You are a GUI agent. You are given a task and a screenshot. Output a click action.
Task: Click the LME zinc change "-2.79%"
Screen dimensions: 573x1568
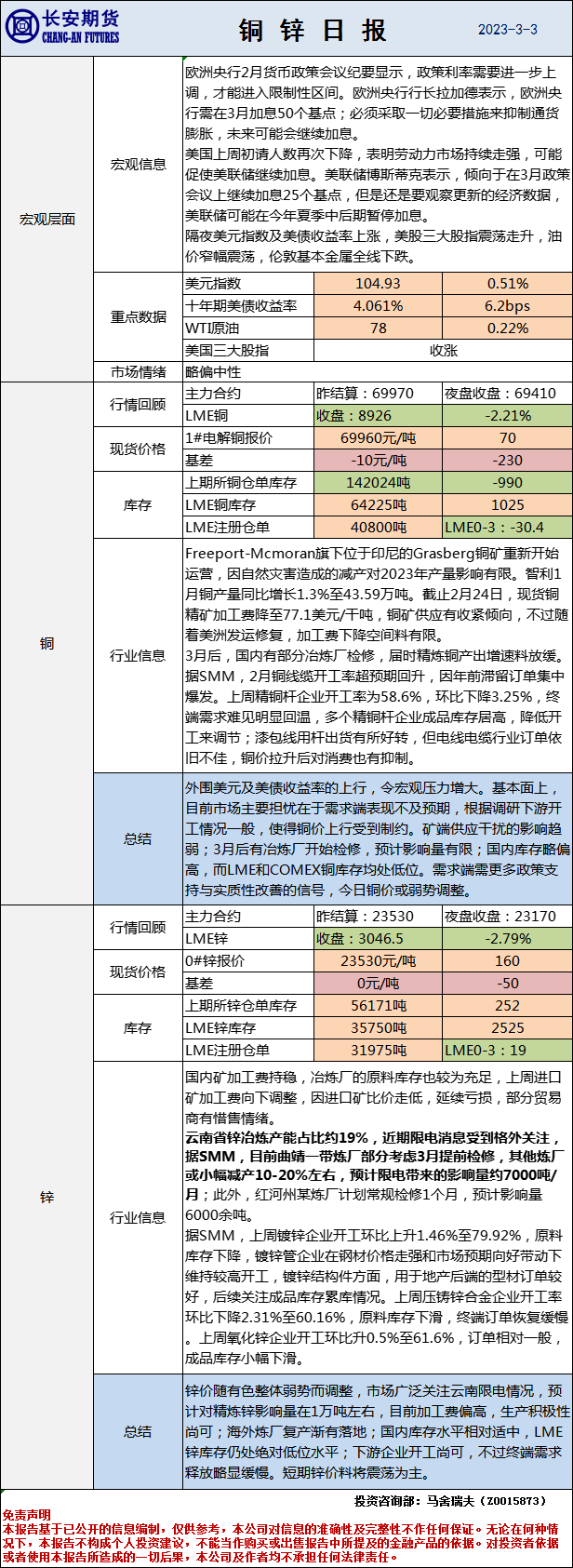click(507, 939)
